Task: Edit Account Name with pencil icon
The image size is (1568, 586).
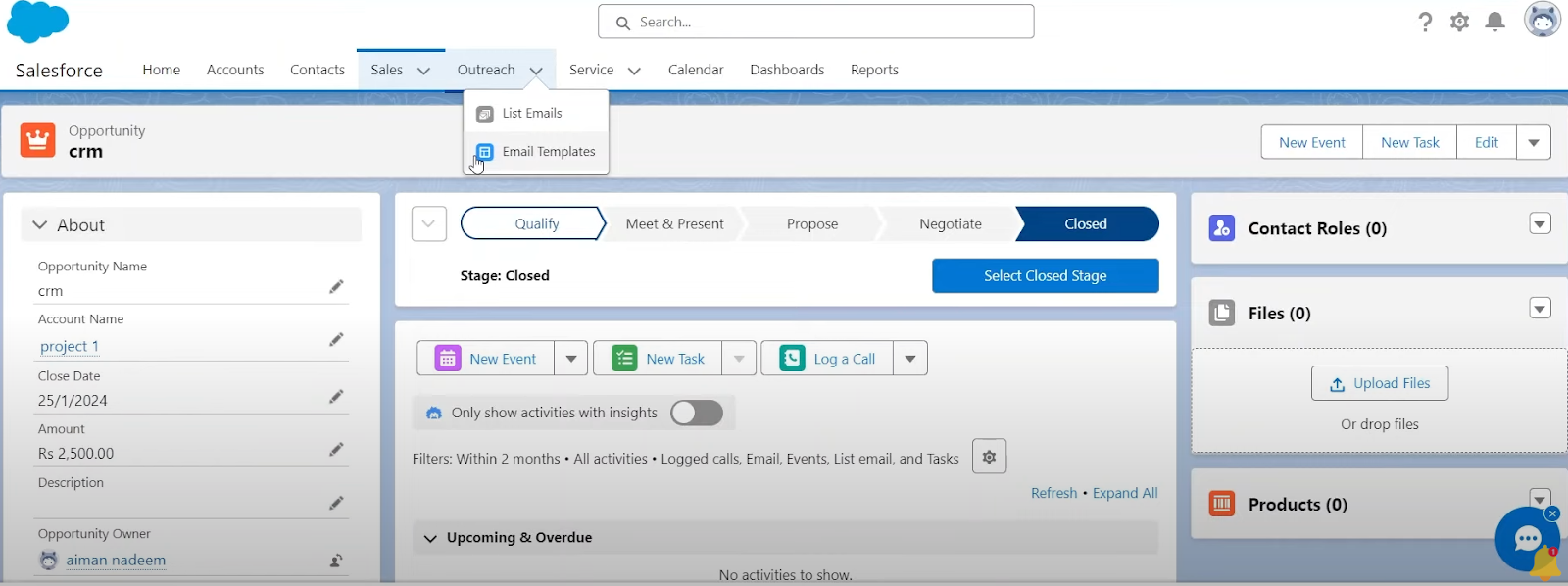Action: click(x=336, y=340)
